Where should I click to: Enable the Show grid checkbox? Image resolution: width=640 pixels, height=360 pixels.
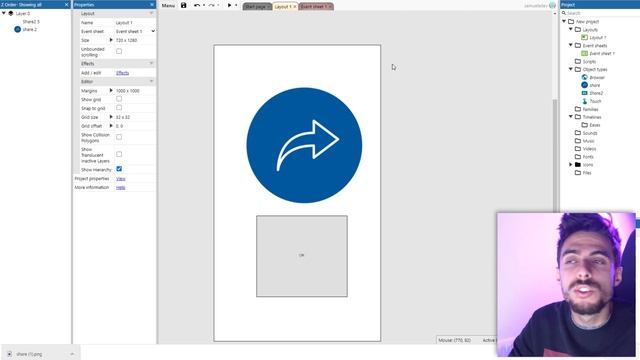[x=119, y=99]
